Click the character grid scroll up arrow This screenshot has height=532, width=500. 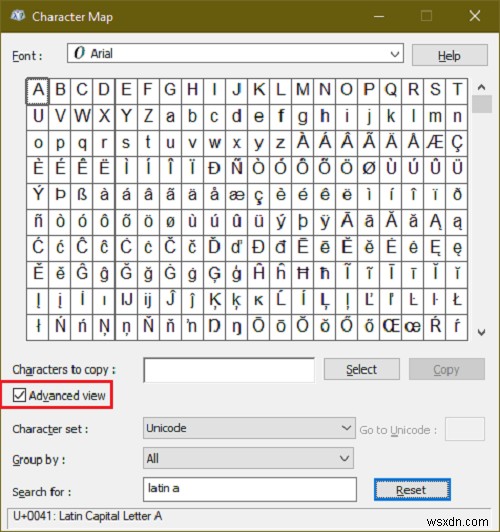point(481,88)
